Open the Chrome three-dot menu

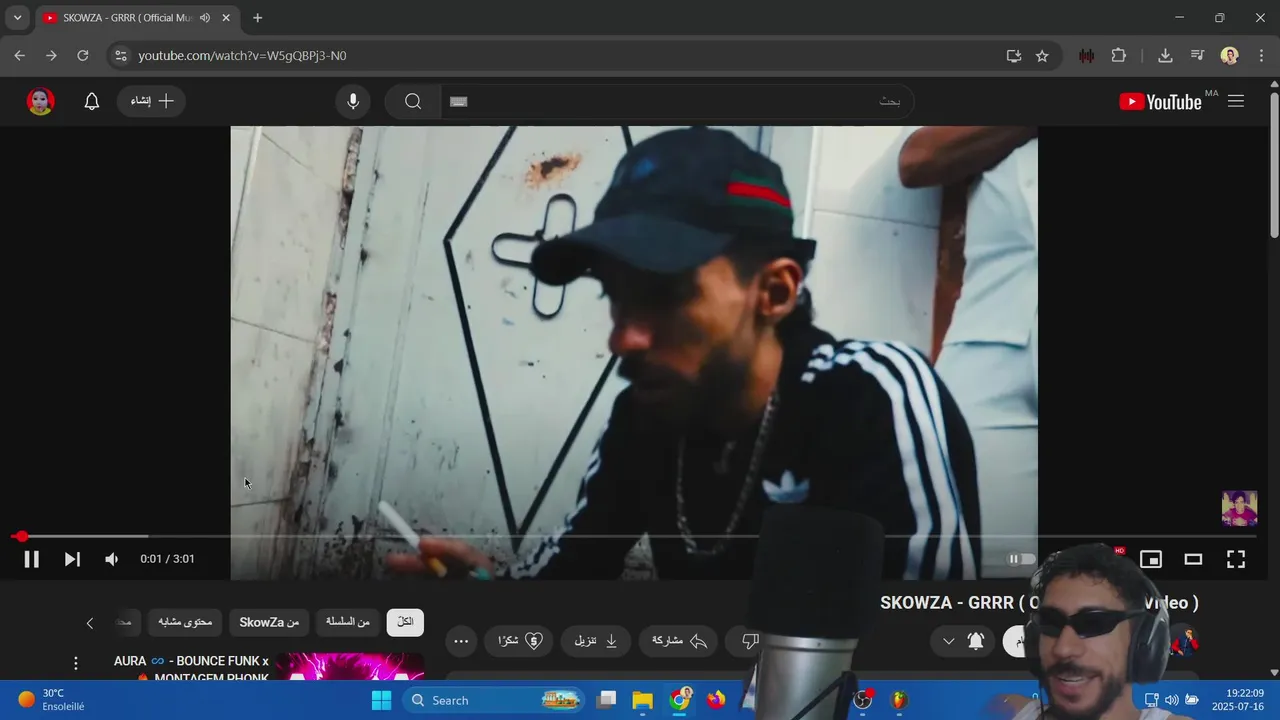1262,56
